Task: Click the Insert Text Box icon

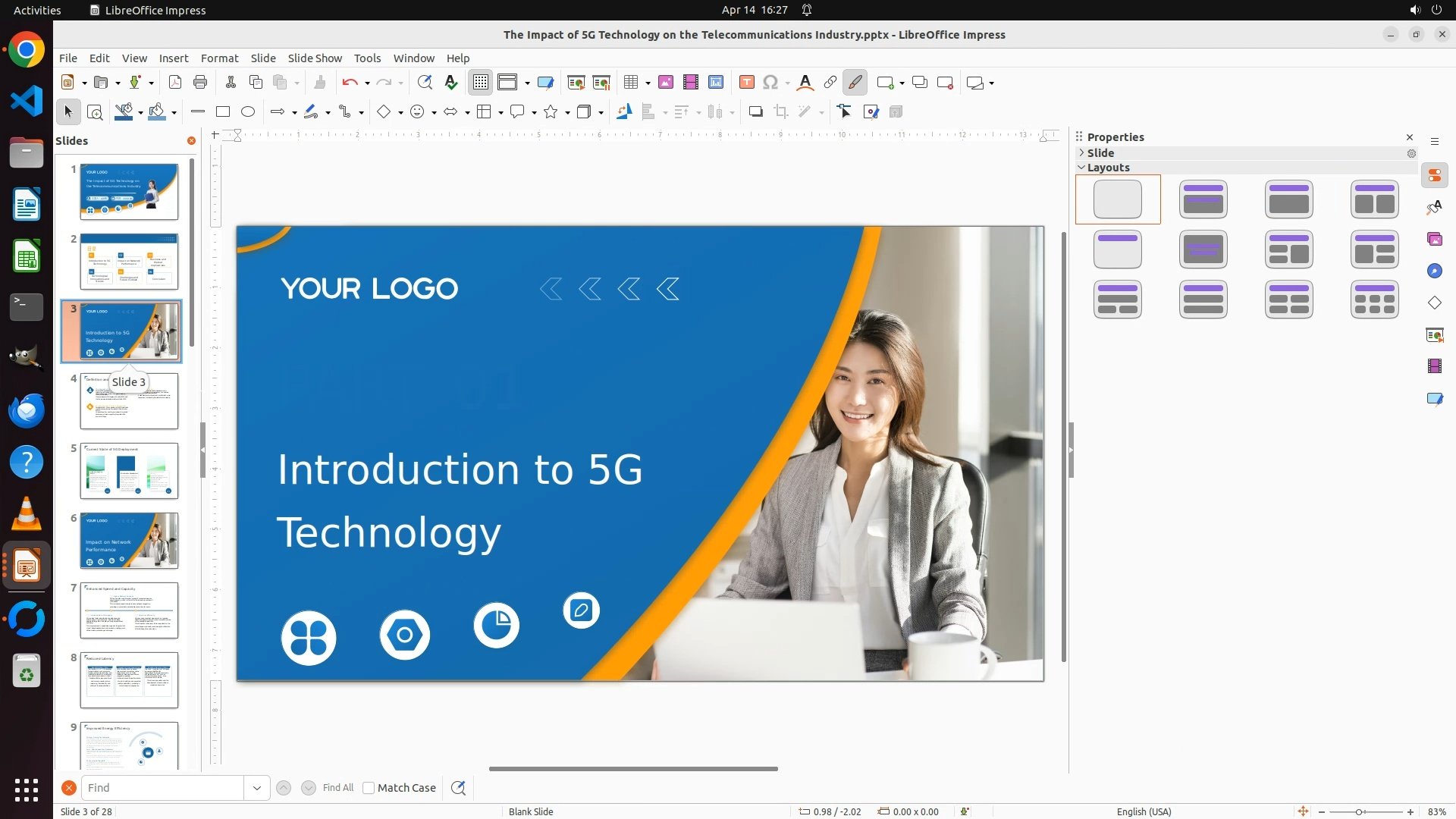Action: tap(746, 83)
